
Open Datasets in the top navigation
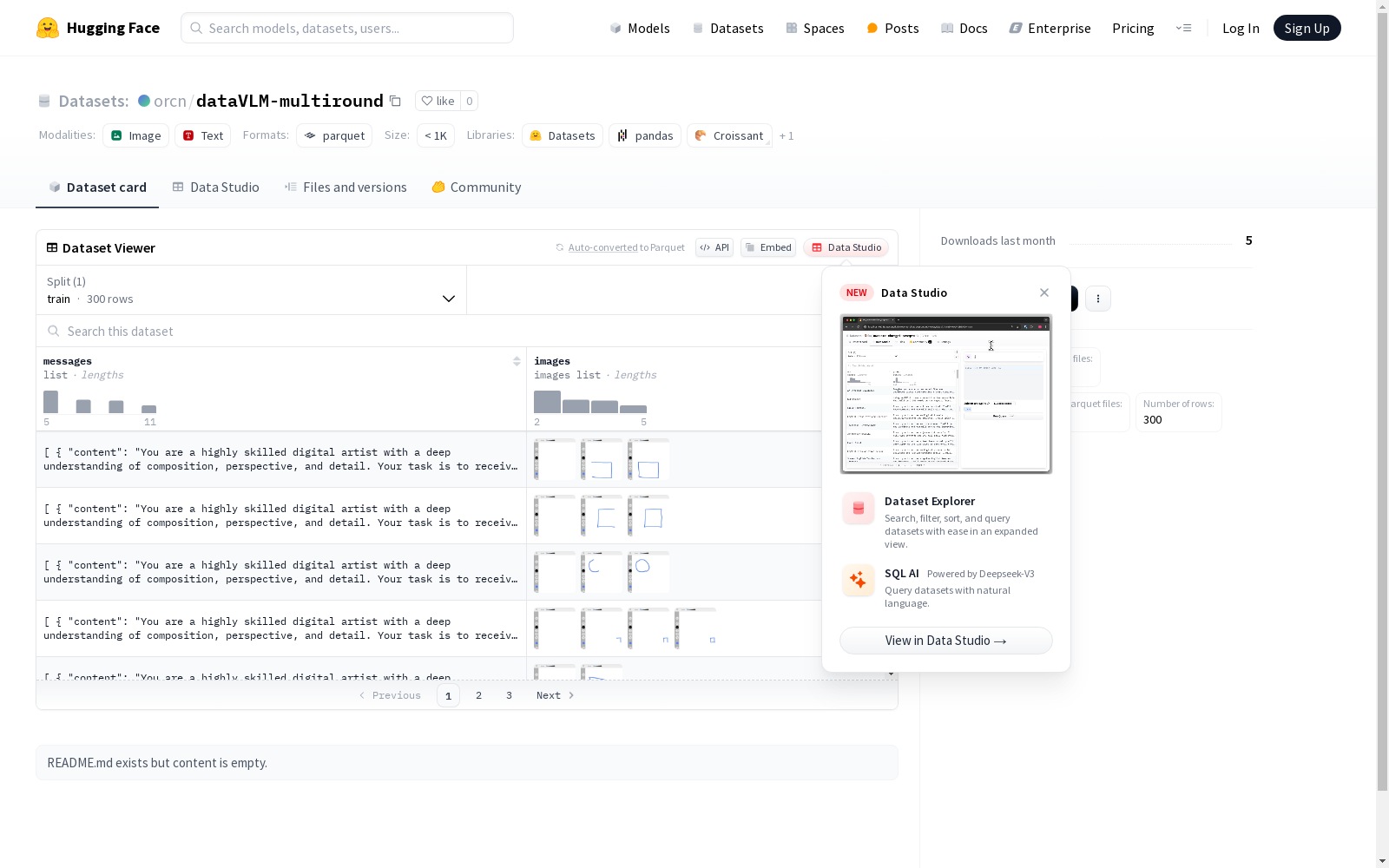pos(727,28)
